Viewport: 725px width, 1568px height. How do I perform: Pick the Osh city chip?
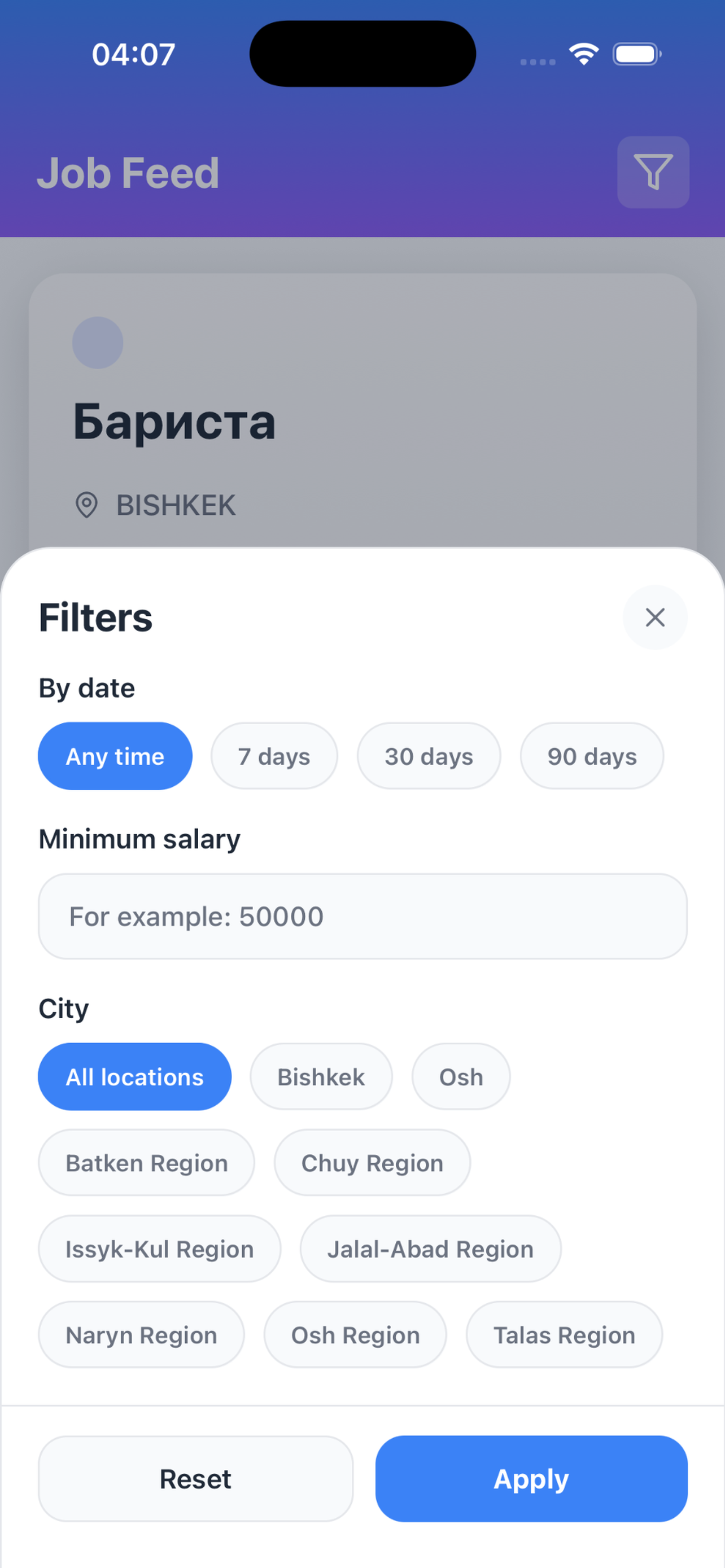(x=461, y=1077)
